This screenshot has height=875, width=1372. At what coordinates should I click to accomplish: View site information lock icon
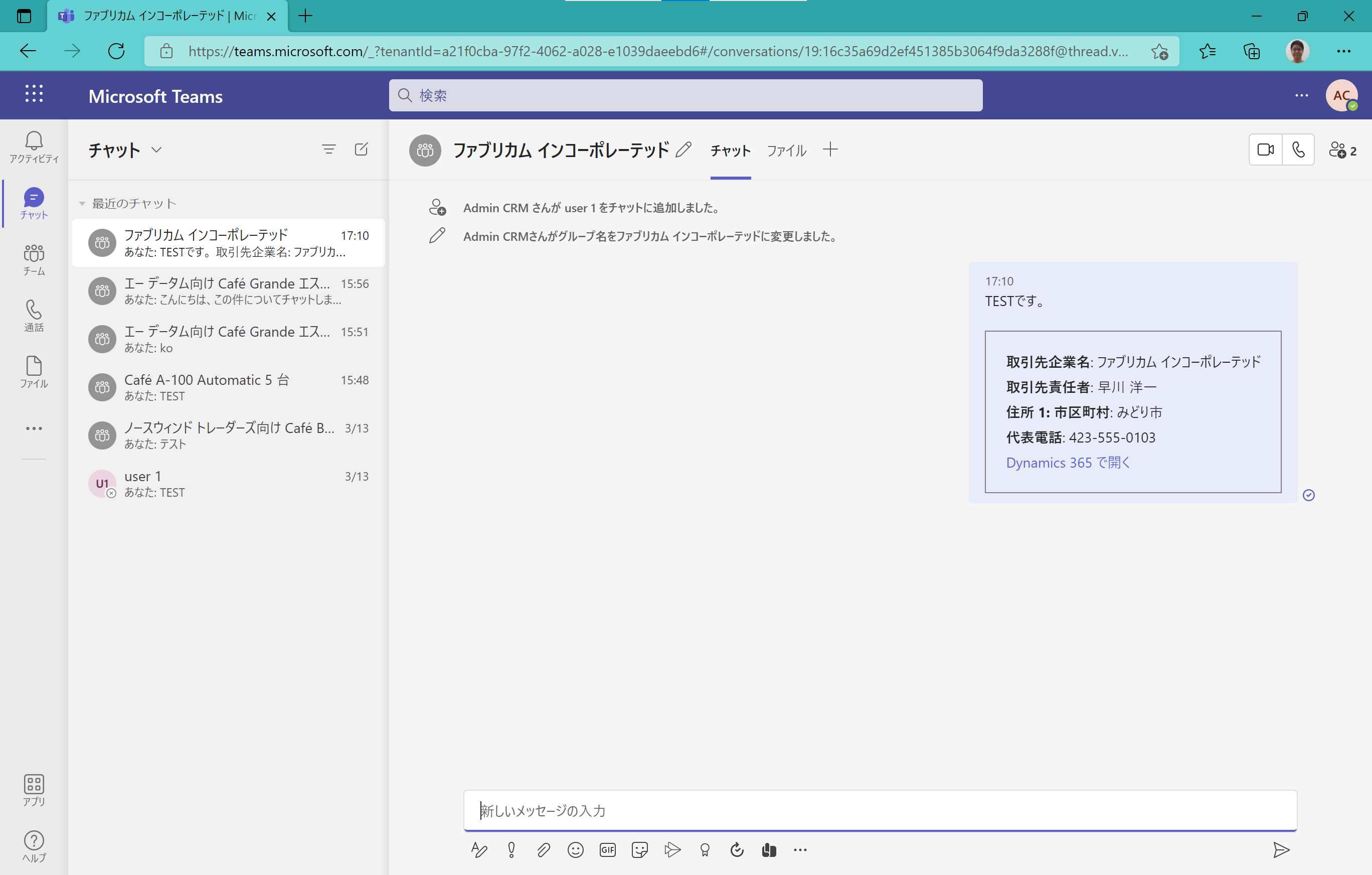click(166, 51)
